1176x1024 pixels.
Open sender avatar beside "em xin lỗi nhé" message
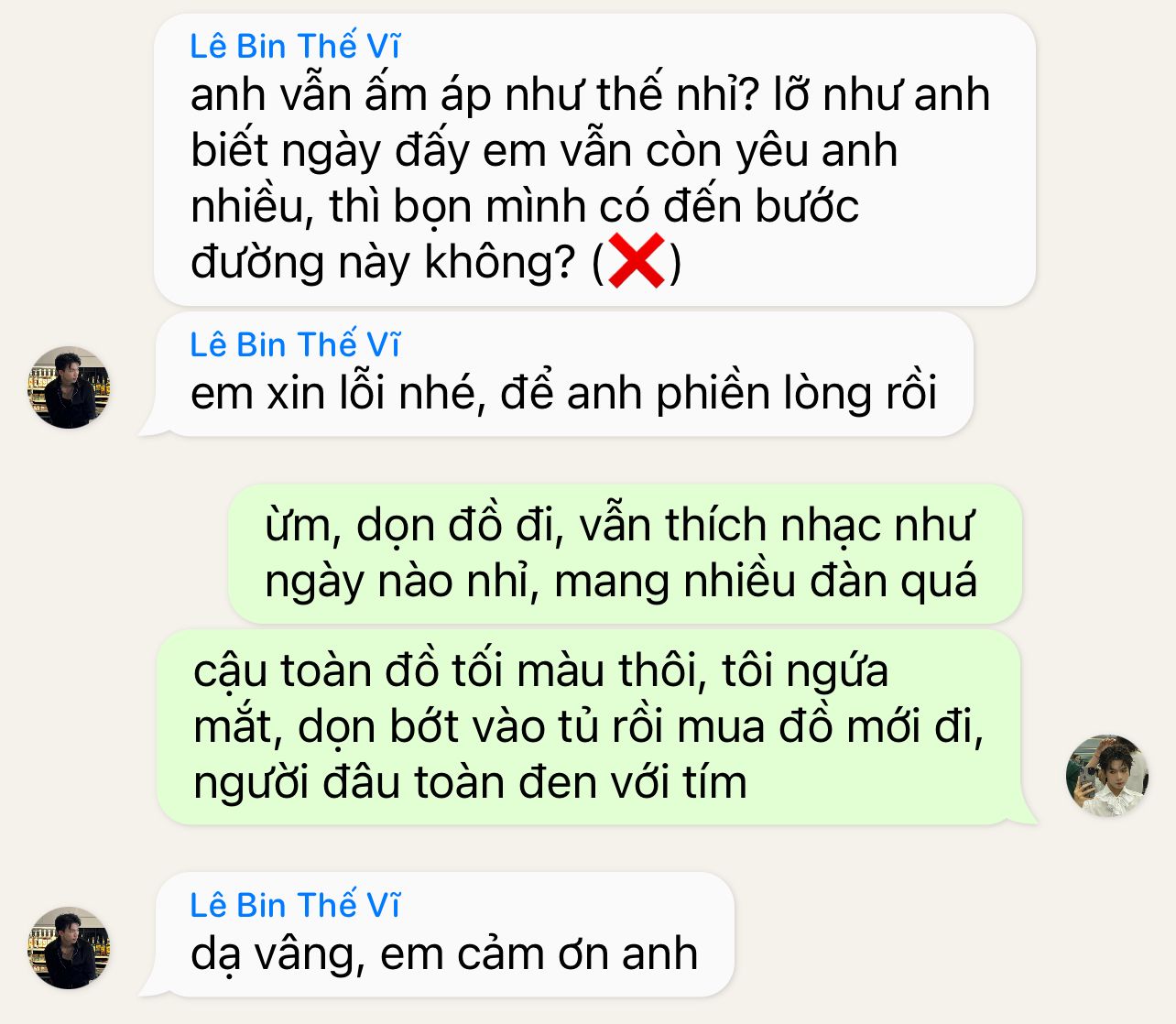(x=69, y=387)
